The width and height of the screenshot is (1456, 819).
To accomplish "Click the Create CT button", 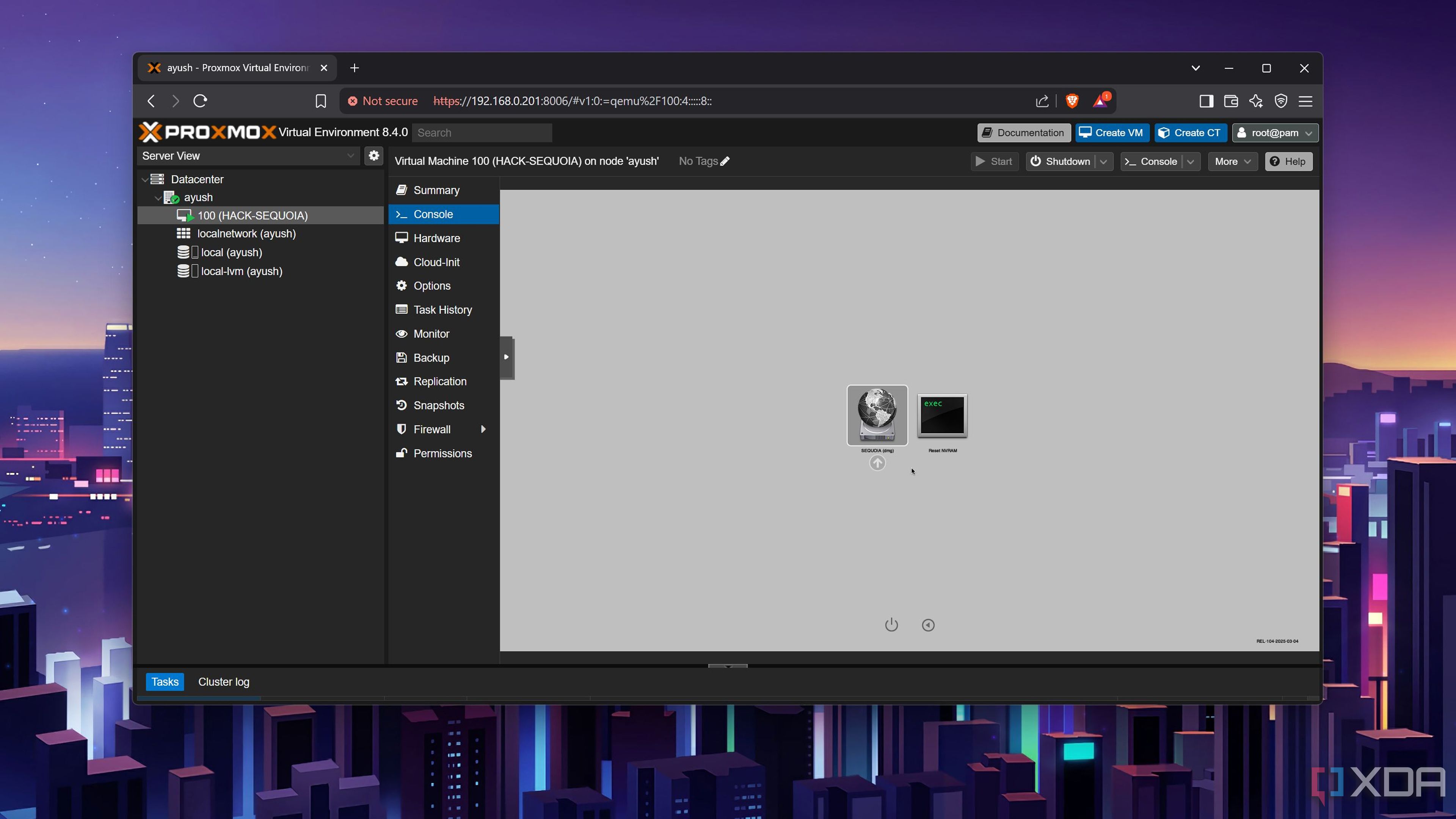I will (x=1190, y=133).
